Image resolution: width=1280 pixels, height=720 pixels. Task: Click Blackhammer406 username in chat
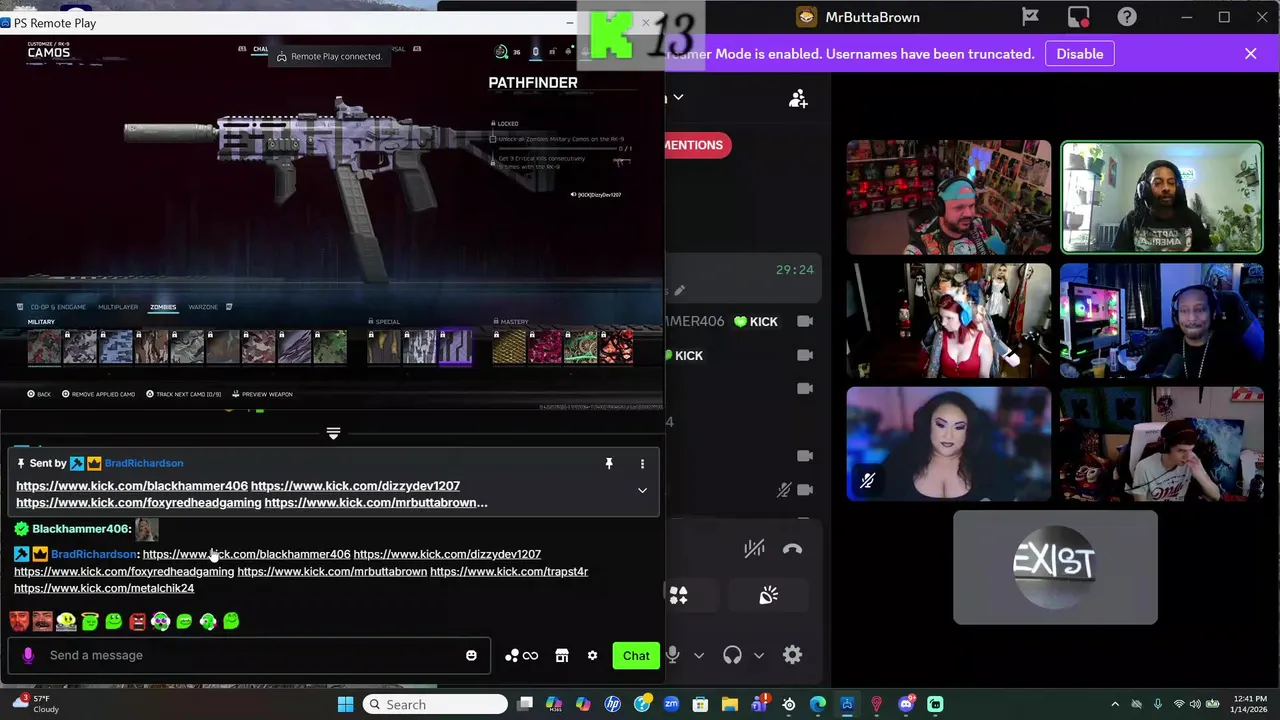81,528
